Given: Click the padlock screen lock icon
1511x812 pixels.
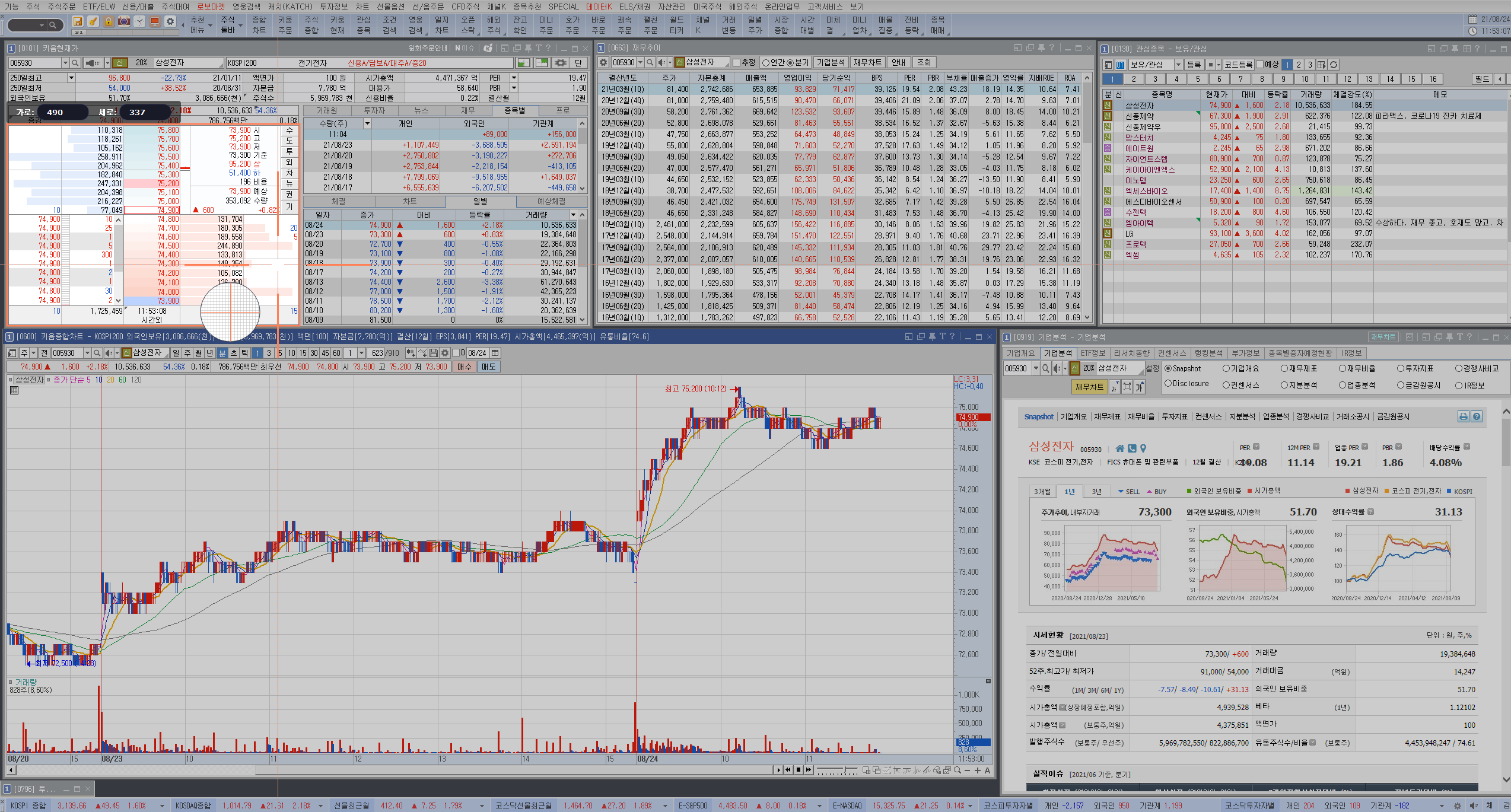Looking at the screenshot, I should (108, 21).
